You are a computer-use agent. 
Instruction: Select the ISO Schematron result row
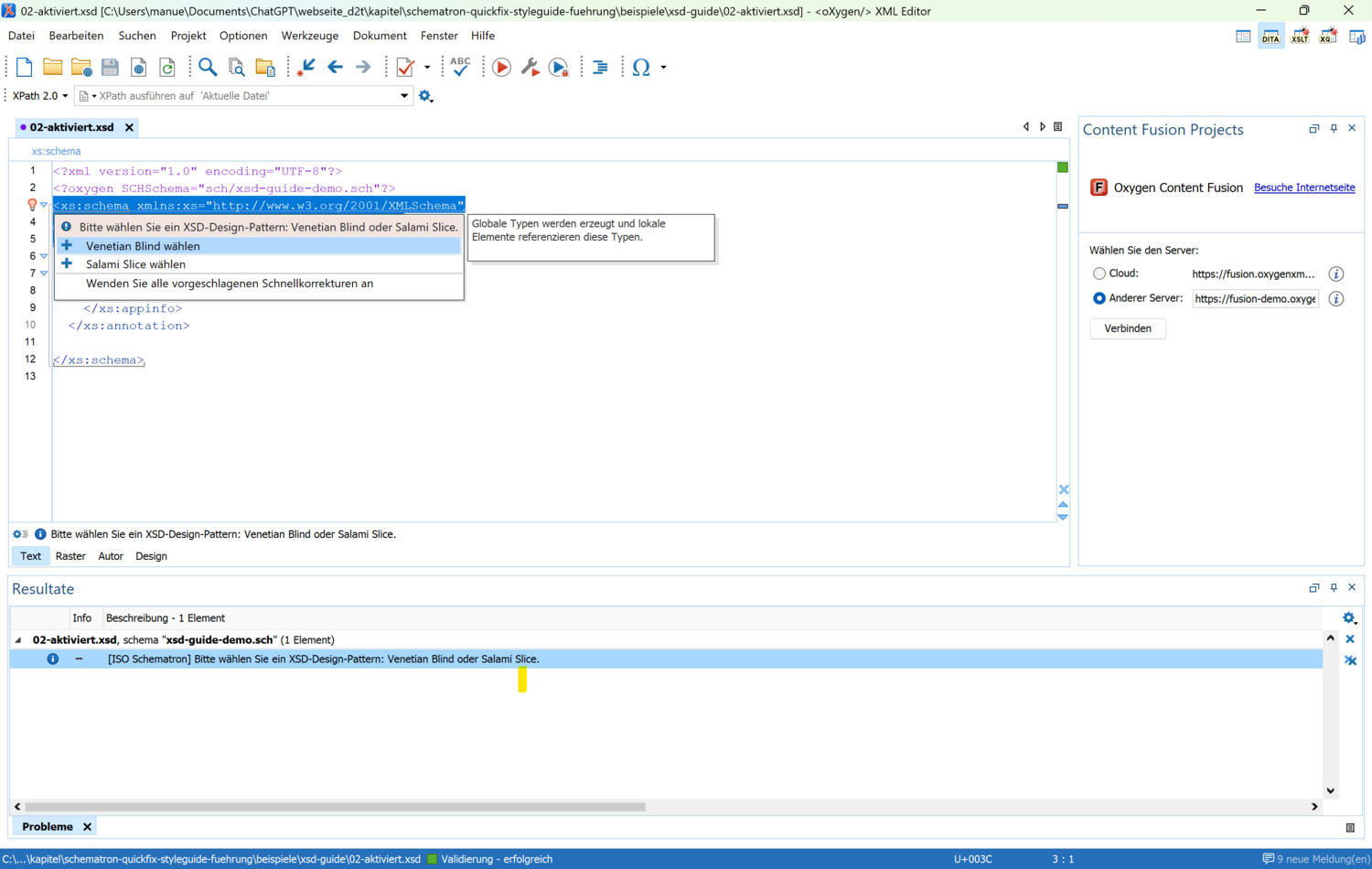click(666, 660)
